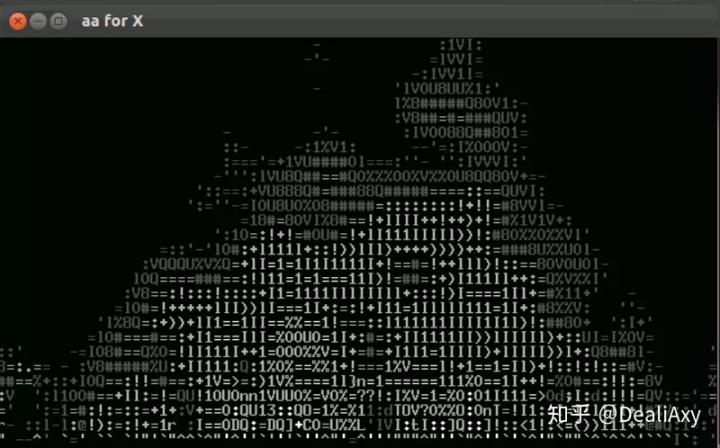Select the '1VOU8UU%1:' ASCII text

[x=448, y=89]
